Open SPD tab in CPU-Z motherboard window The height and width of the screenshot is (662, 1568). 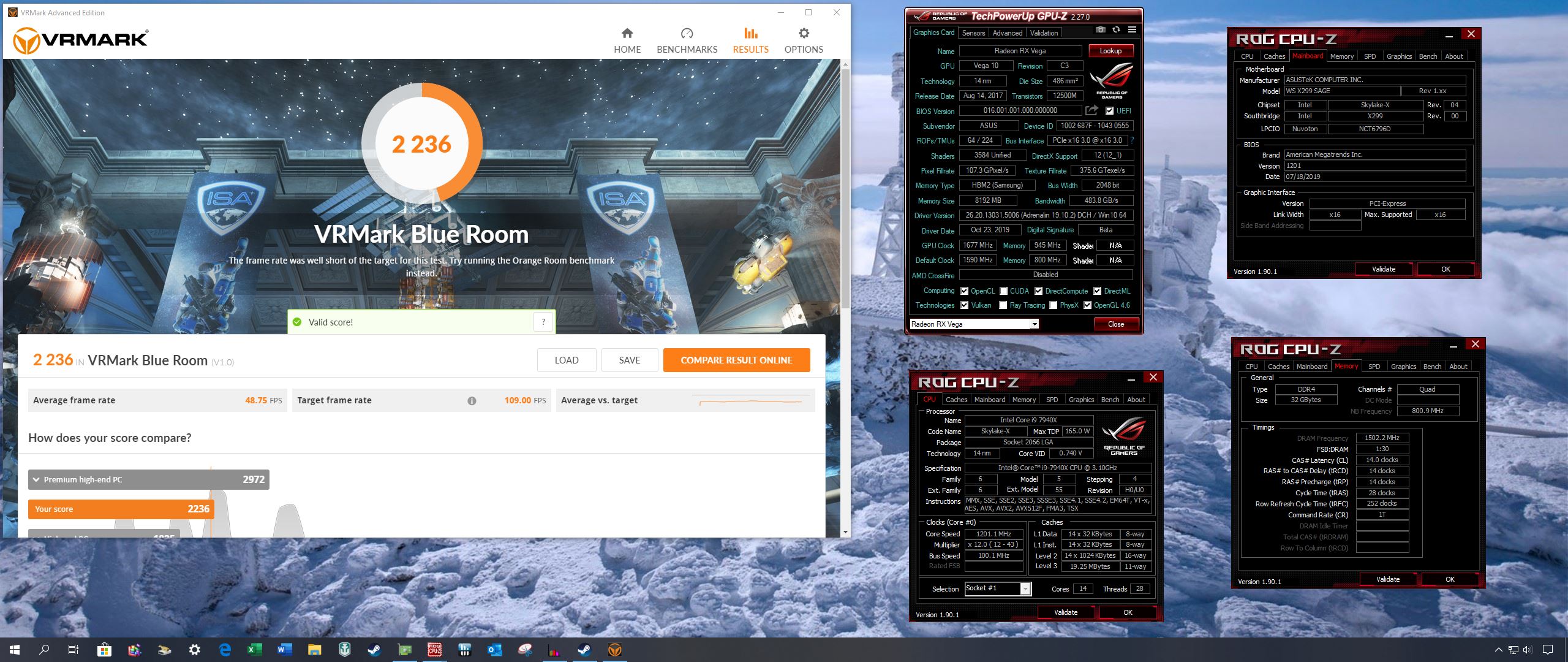tap(1370, 56)
